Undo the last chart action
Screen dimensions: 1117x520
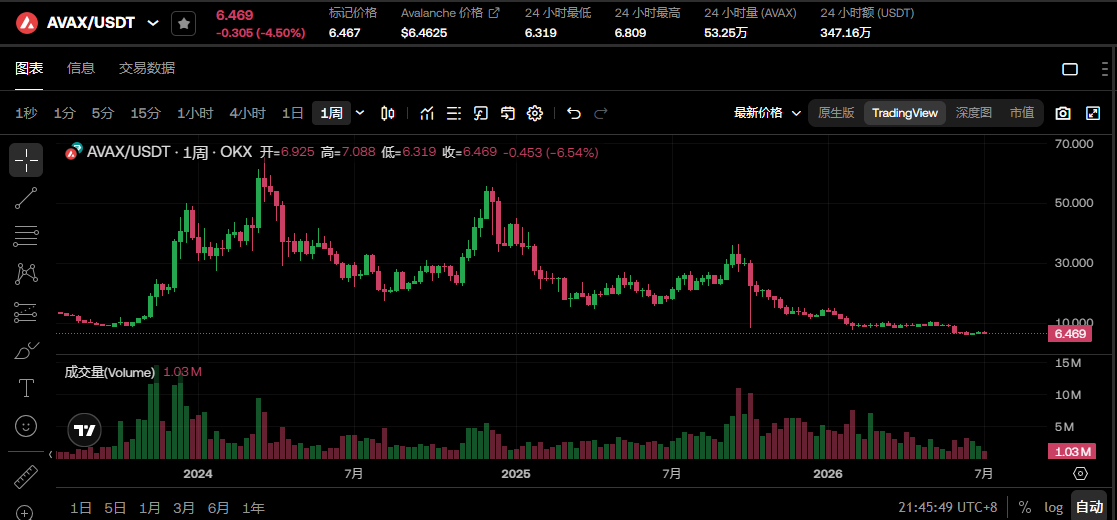pyautogui.click(x=574, y=113)
